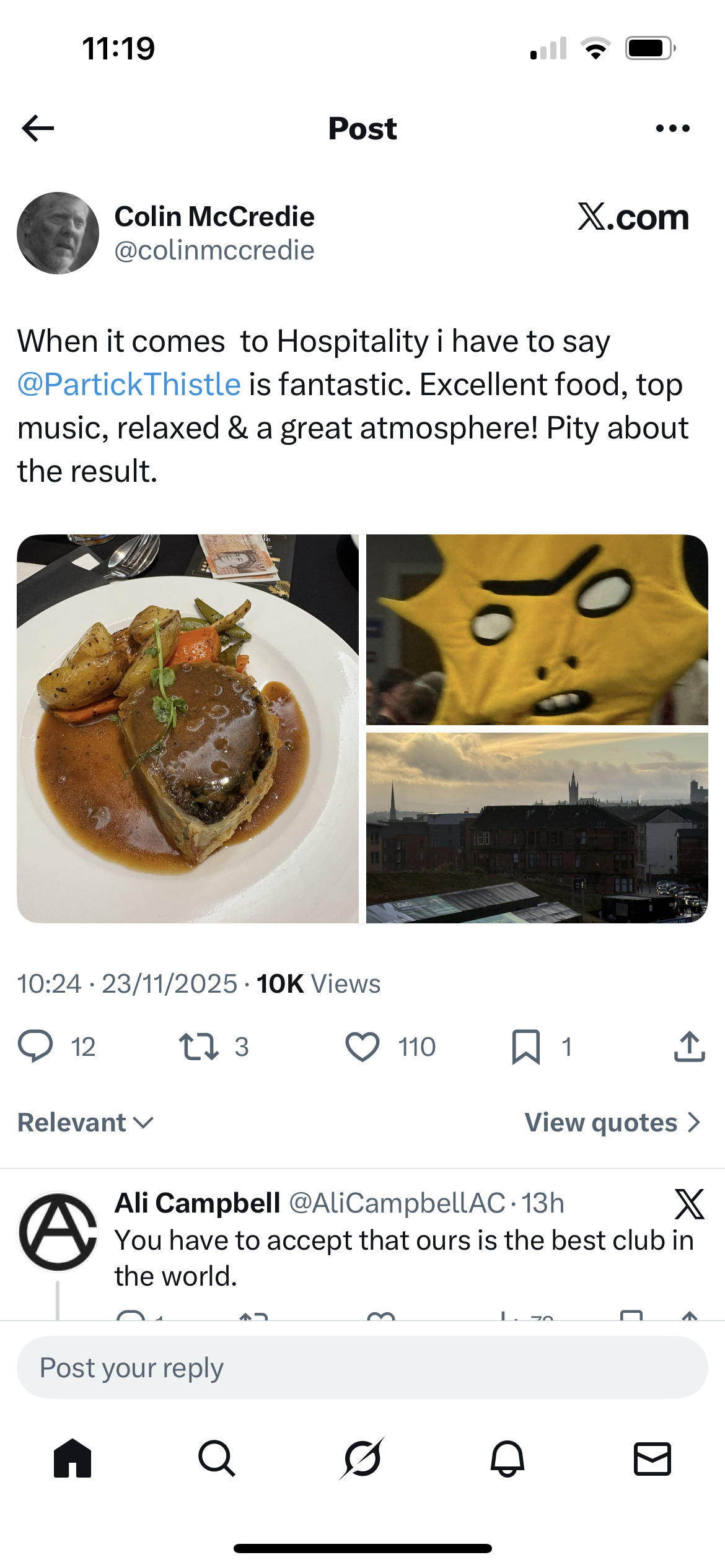Open the Notifications bell tab
This screenshot has height=1568, width=725.
[x=507, y=1458]
